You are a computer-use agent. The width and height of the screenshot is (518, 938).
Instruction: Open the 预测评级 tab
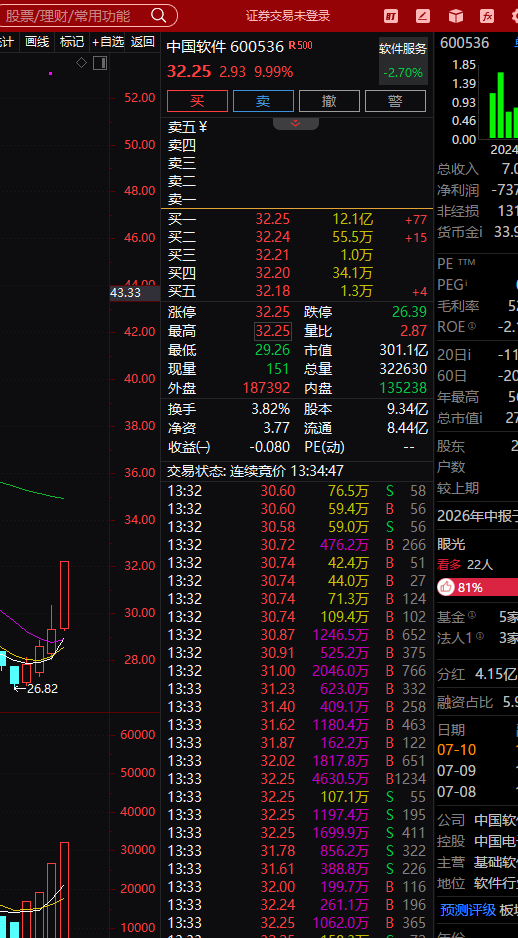coord(468,910)
